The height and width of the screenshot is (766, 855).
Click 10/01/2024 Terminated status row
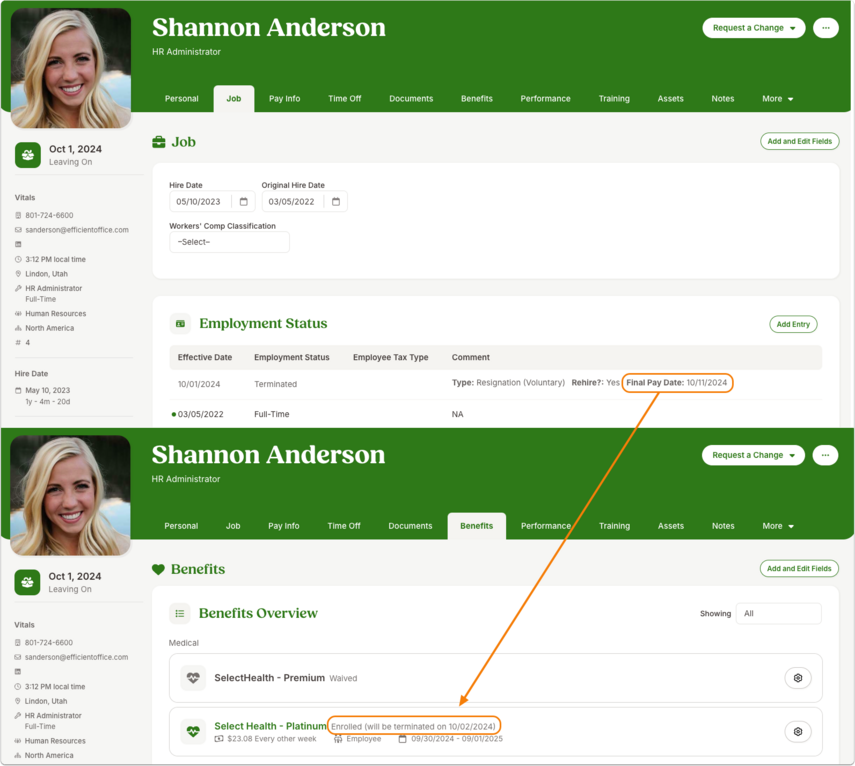(496, 384)
